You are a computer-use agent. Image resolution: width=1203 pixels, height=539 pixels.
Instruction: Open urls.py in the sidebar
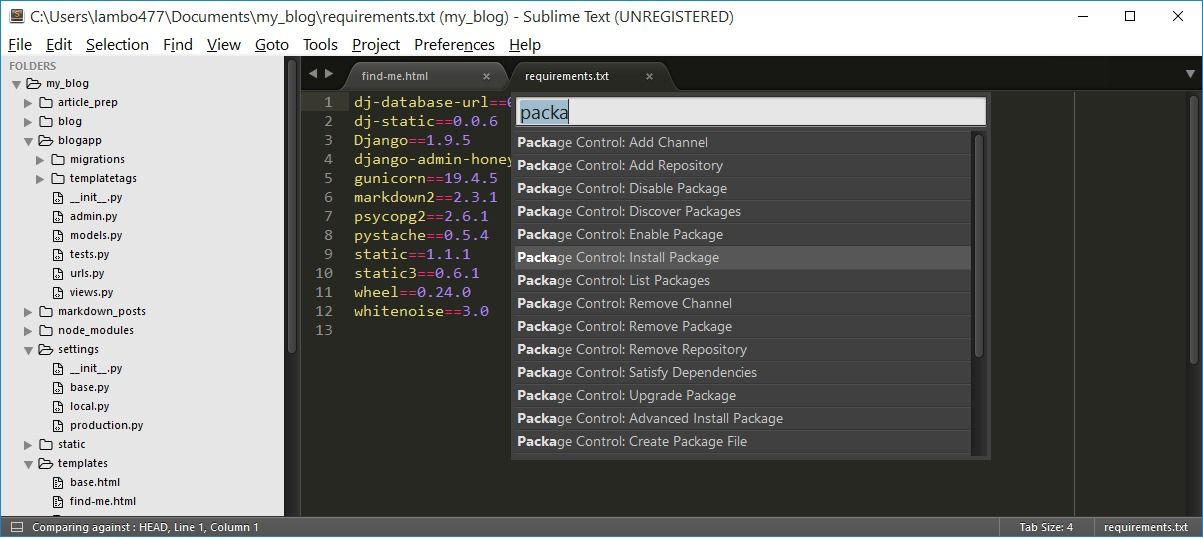click(x=87, y=273)
